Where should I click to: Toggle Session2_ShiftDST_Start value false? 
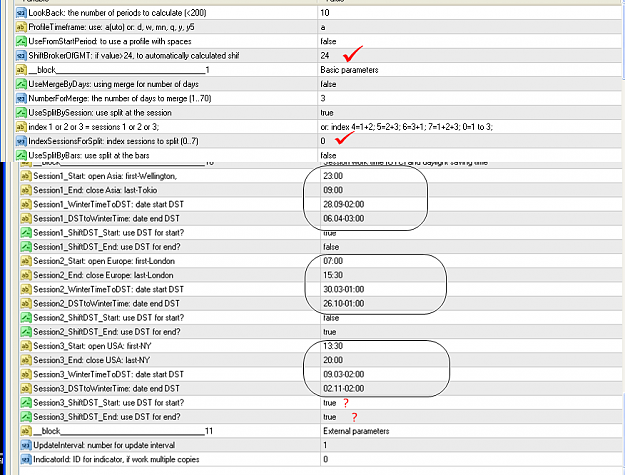(331, 318)
